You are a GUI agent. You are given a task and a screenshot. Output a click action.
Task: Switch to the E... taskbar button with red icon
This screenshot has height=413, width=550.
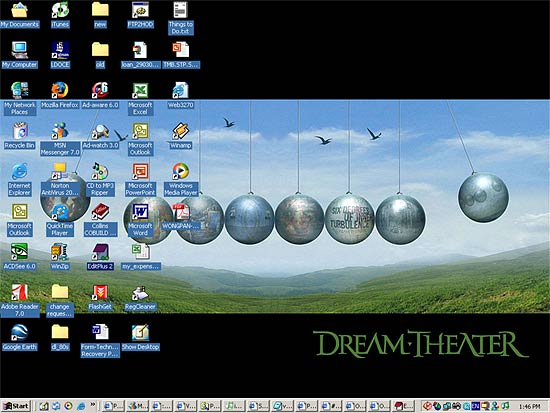pos(404,406)
